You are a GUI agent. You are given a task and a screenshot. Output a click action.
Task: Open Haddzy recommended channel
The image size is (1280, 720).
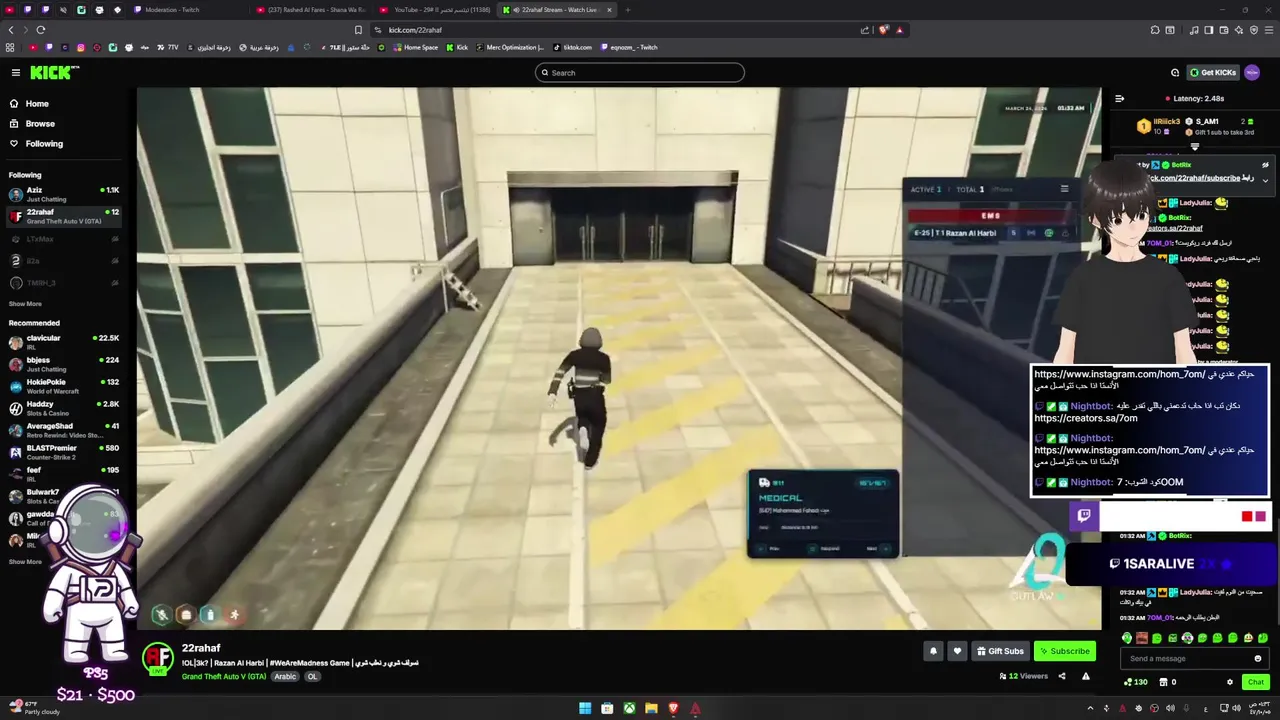point(64,408)
